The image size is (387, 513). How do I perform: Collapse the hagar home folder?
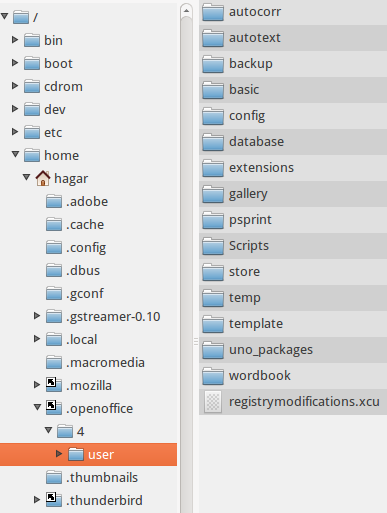click(27, 177)
